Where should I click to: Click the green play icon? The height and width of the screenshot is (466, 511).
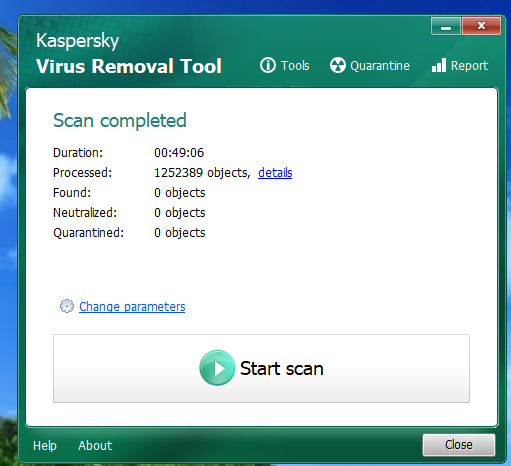(217, 368)
